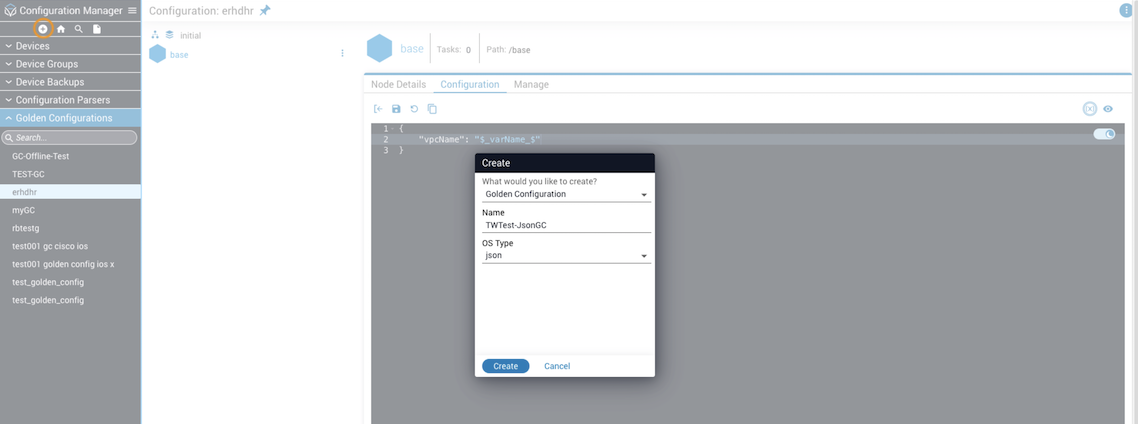
Task: Click the golden configurations Search box
Action: [x=69, y=137]
